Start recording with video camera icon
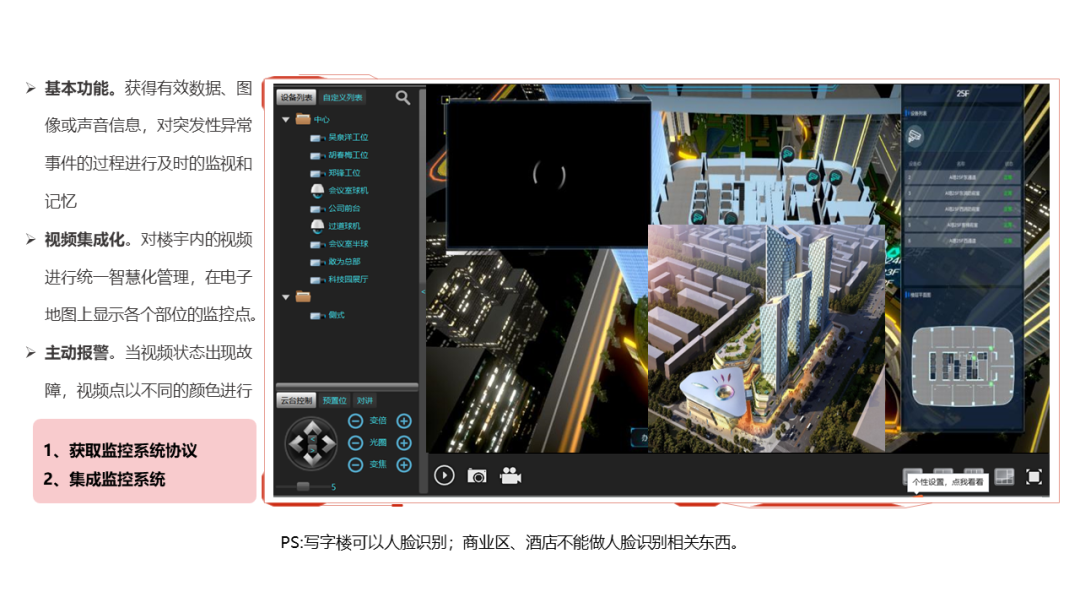The height and width of the screenshot is (608, 1080). click(x=510, y=476)
